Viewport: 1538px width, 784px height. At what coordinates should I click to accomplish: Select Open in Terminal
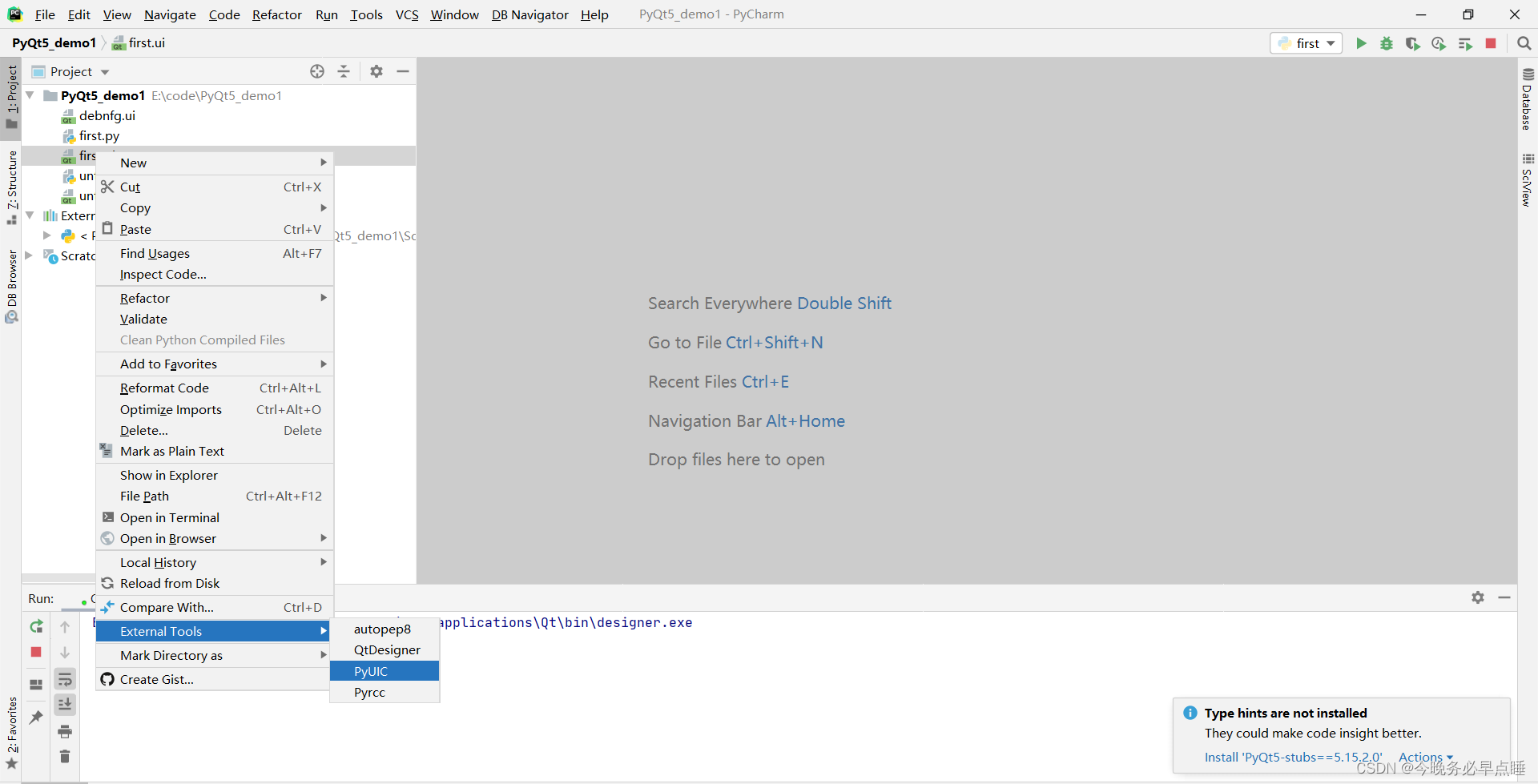pos(214,517)
